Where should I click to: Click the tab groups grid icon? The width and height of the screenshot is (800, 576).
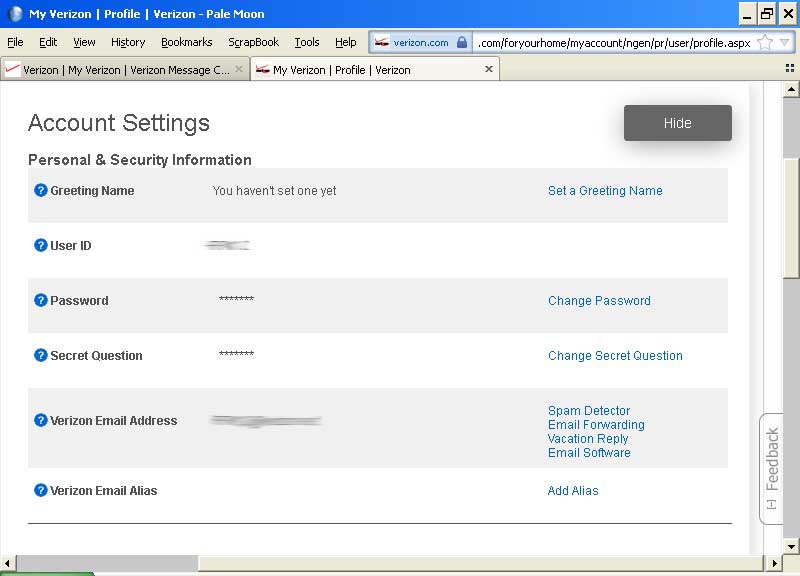(x=790, y=68)
